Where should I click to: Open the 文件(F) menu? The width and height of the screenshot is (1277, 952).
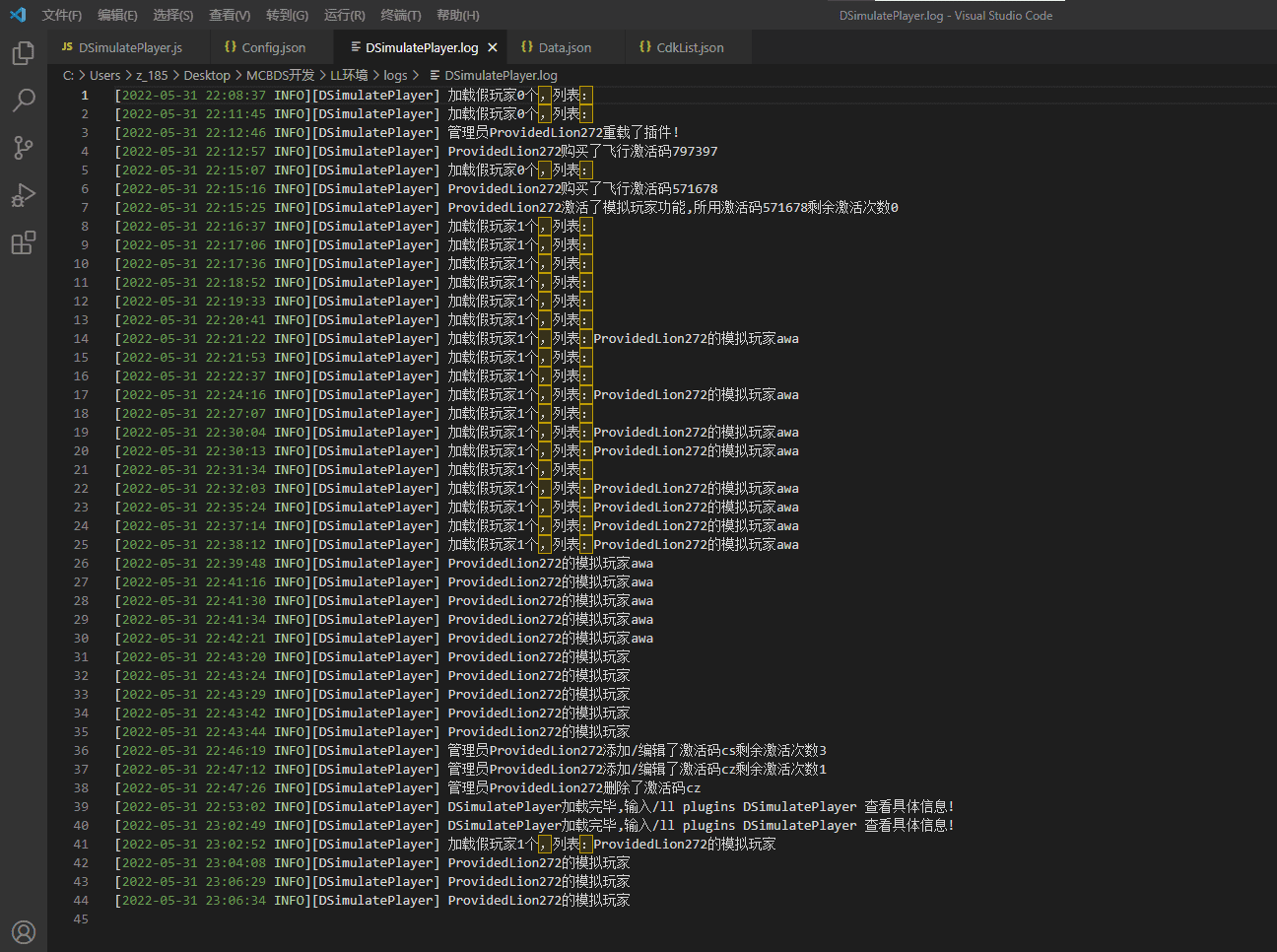tap(62, 15)
